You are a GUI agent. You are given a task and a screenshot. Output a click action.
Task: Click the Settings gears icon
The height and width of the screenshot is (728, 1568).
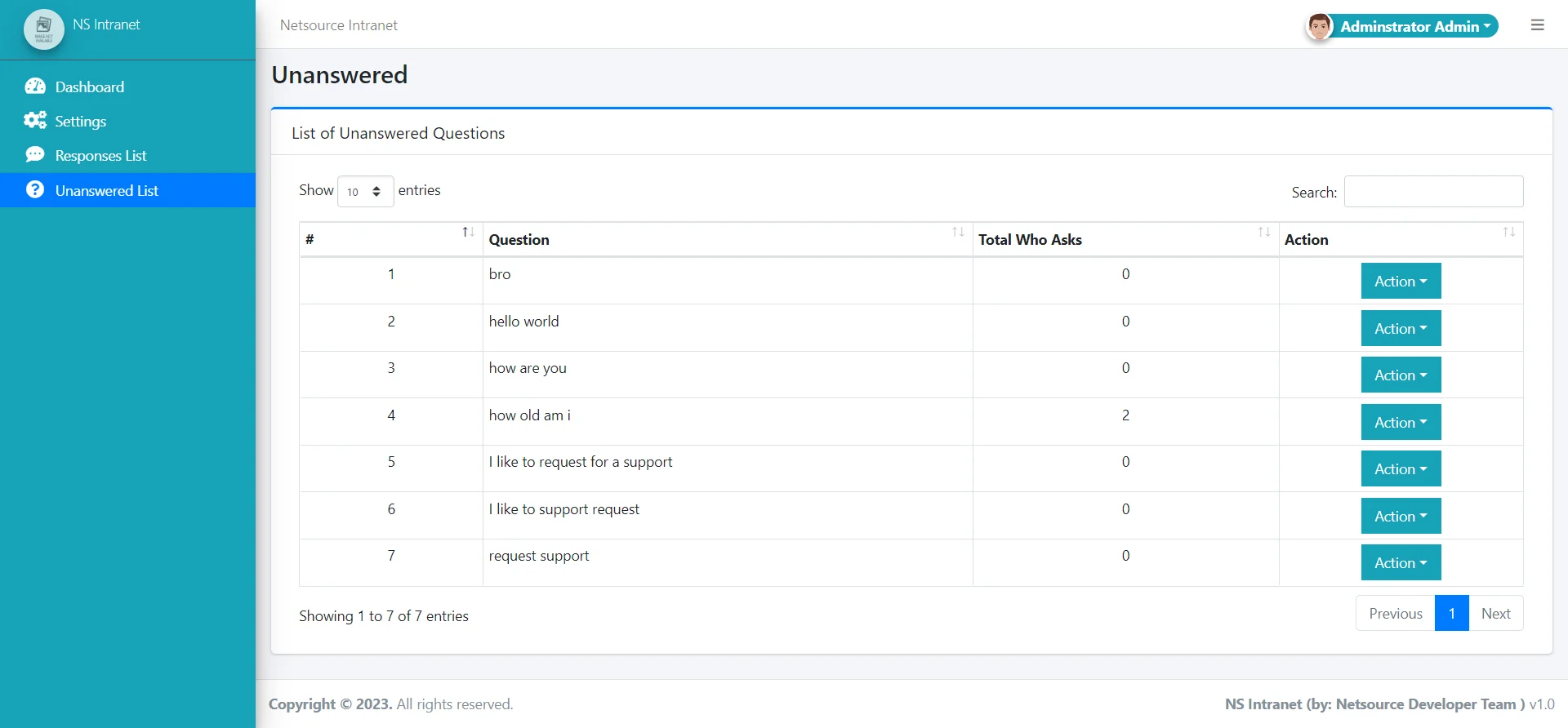coord(35,121)
